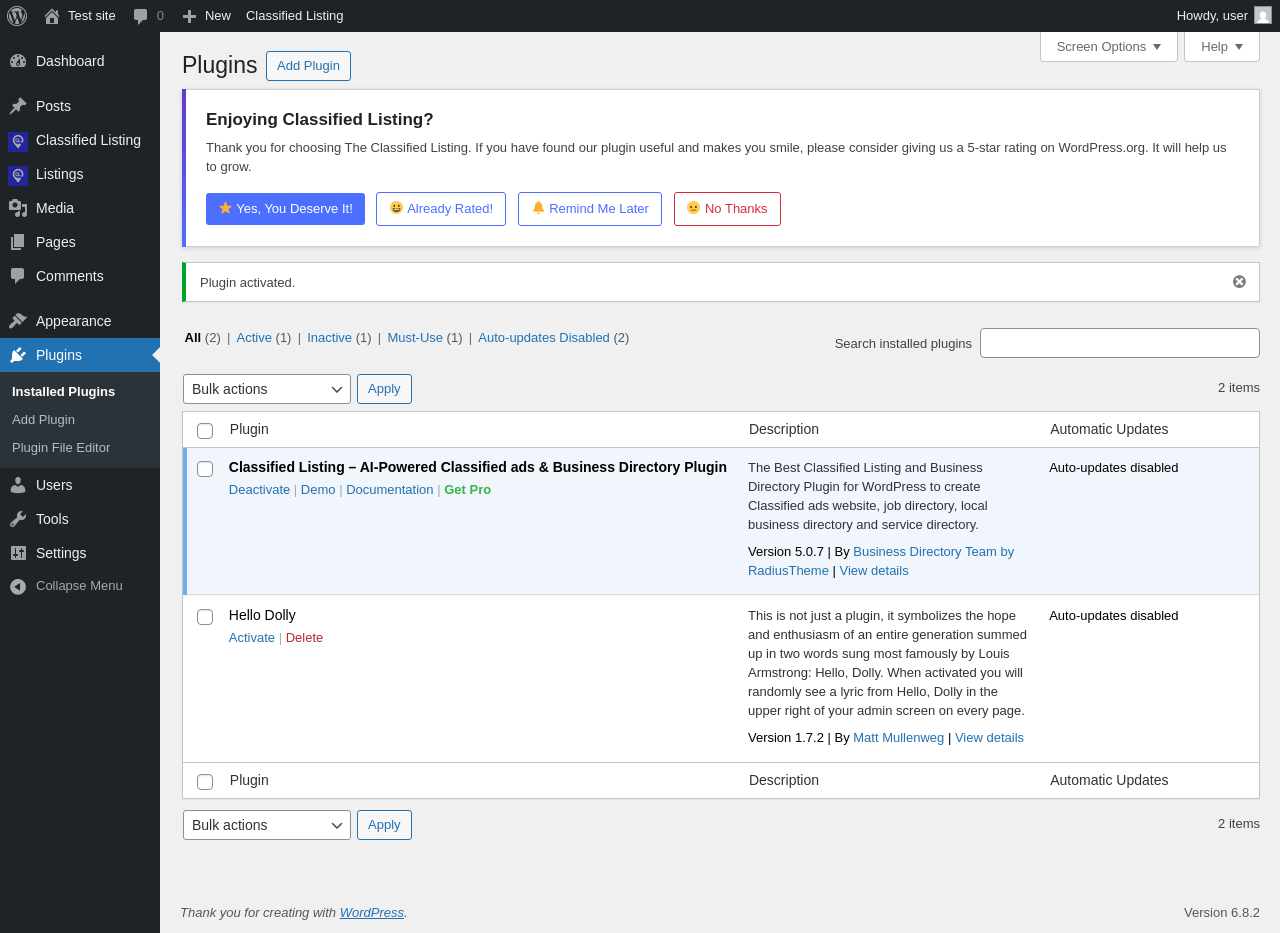Open Classified Listing admin bar item
This screenshot has height=933, width=1280.
click(x=295, y=16)
